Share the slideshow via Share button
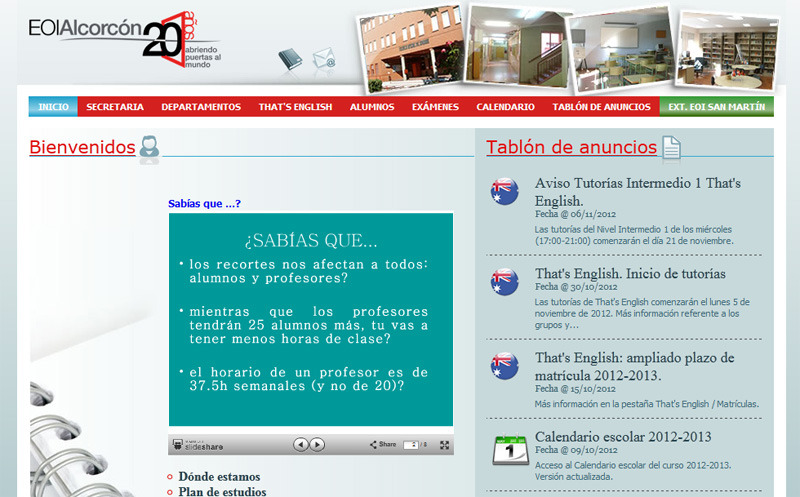Viewport: 800px width, 497px height. pos(383,444)
